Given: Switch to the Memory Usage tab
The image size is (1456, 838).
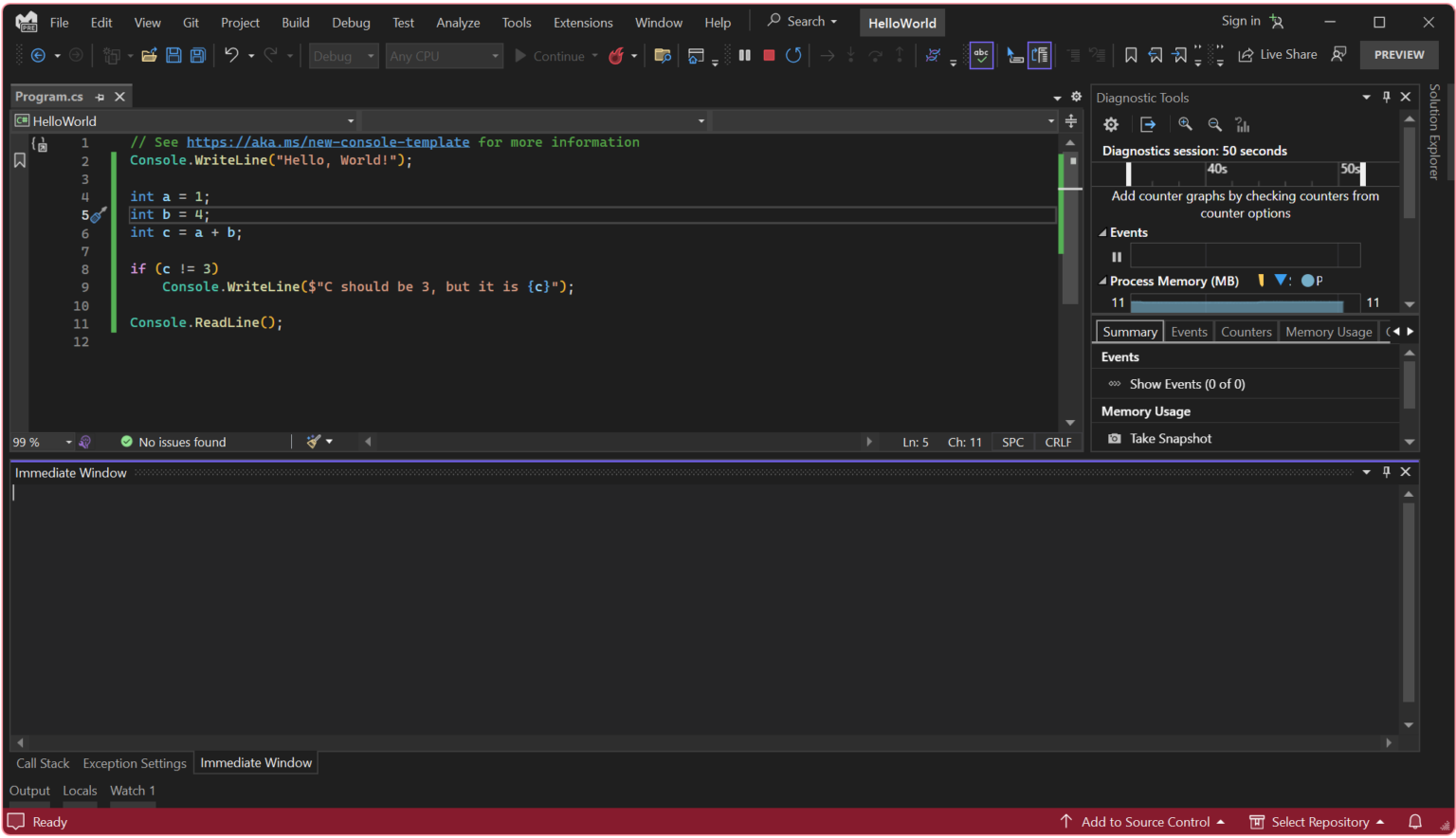Looking at the screenshot, I should [1328, 332].
